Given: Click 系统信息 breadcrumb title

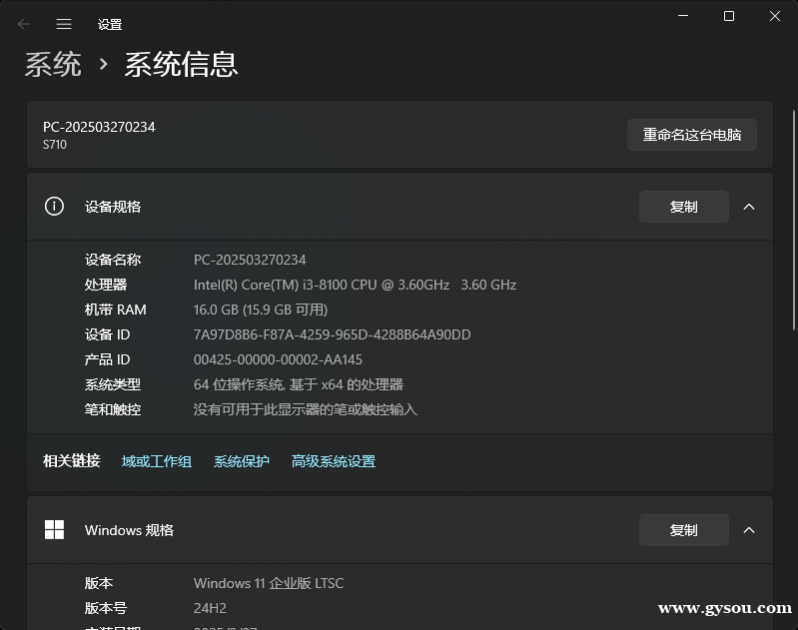Looking at the screenshot, I should [x=181, y=65].
